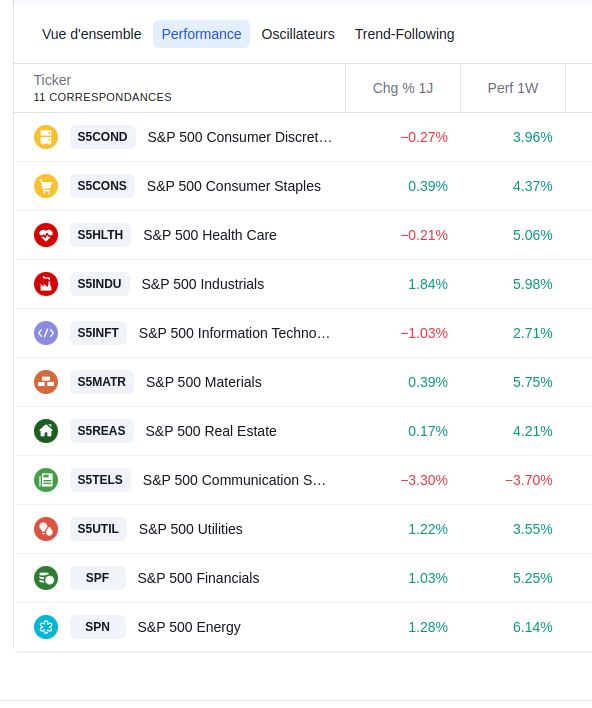The height and width of the screenshot is (708, 592).
Task: Sort by the Chg % 1J column
Action: [403, 88]
